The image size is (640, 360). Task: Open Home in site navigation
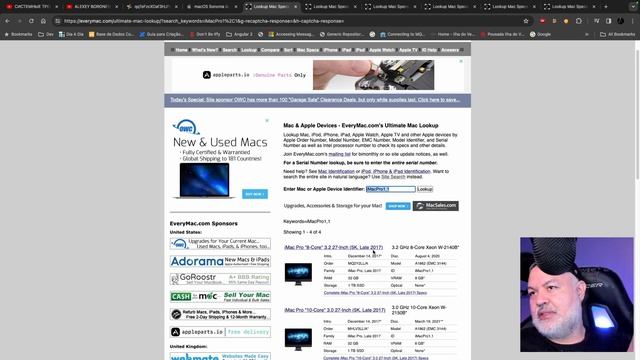pos(181,50)
